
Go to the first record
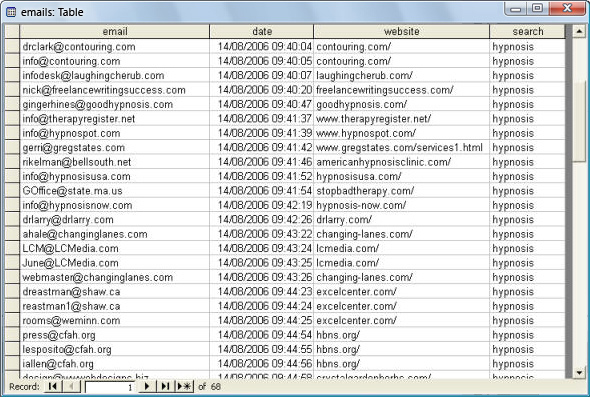click(53, 386)
